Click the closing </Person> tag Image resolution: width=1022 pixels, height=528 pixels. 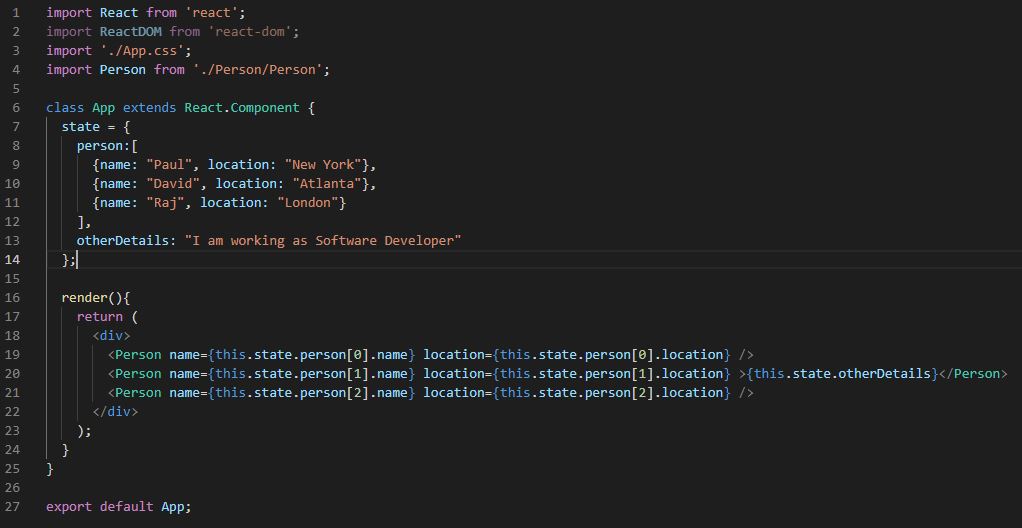click(973, 374)
